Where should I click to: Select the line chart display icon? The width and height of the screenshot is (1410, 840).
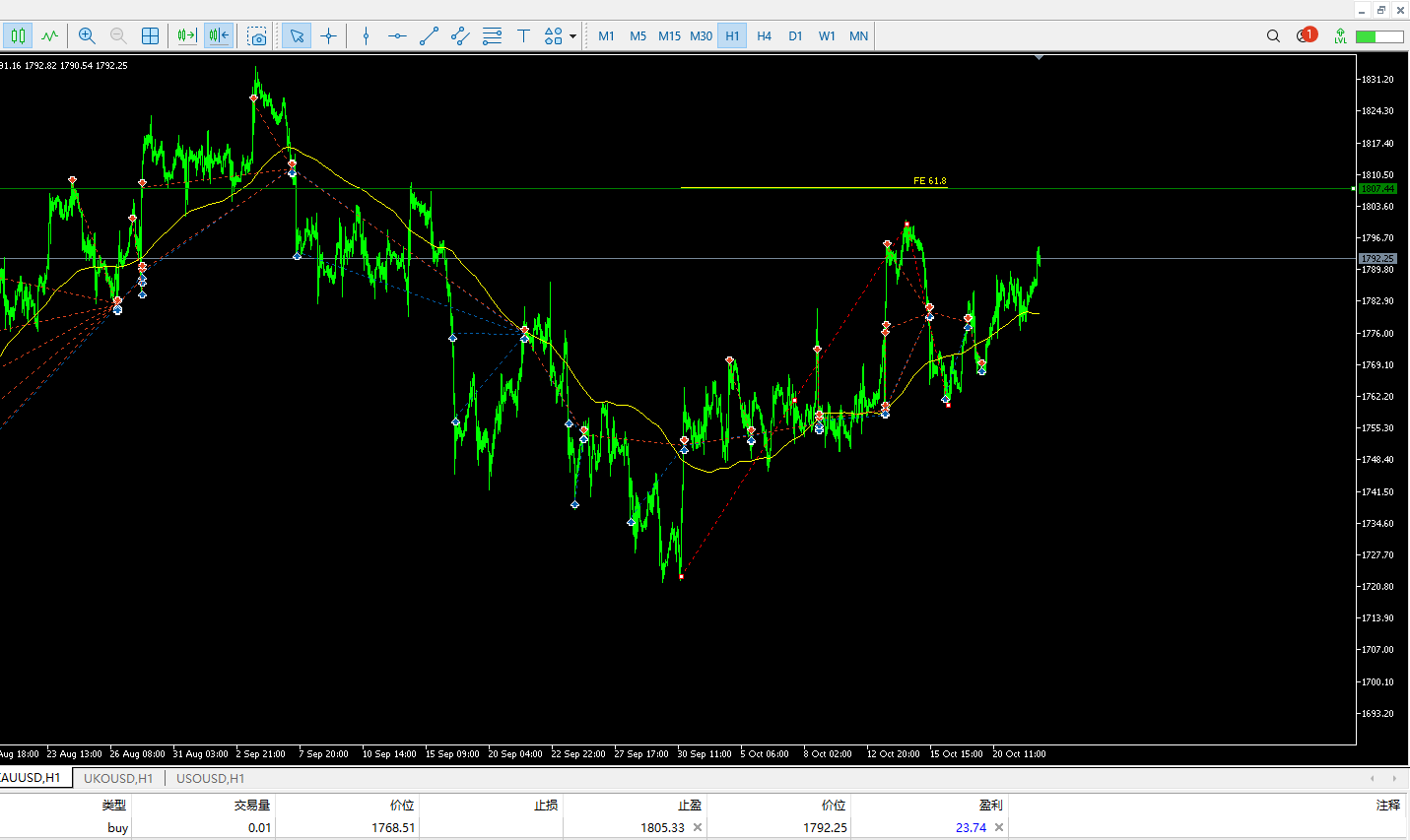(x=50, y=36)
